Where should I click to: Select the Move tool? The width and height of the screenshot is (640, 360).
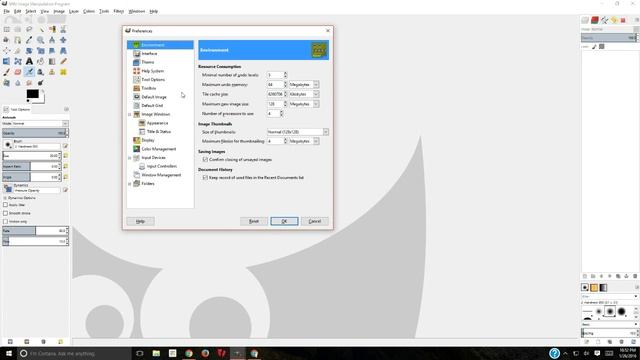(x=63, y=40)
